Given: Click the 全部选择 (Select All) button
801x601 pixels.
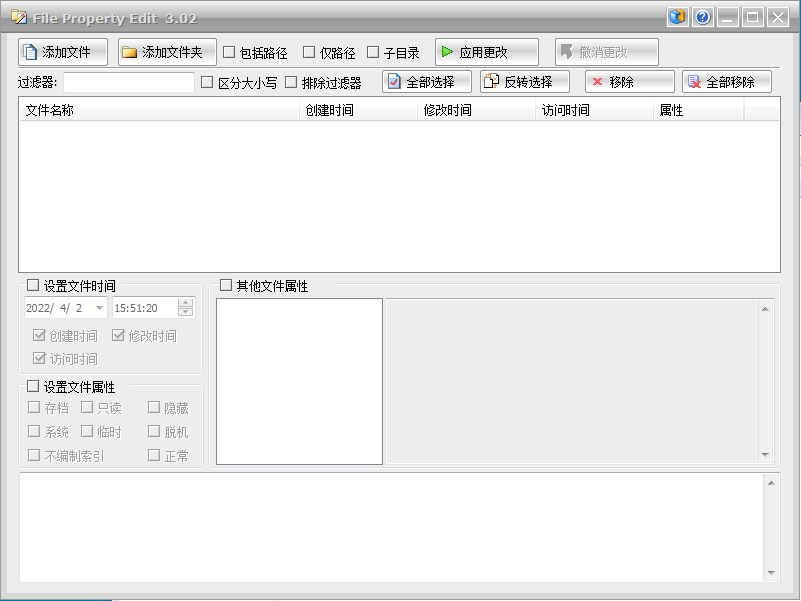Looking at the screenshot, I should pos(427,82).
